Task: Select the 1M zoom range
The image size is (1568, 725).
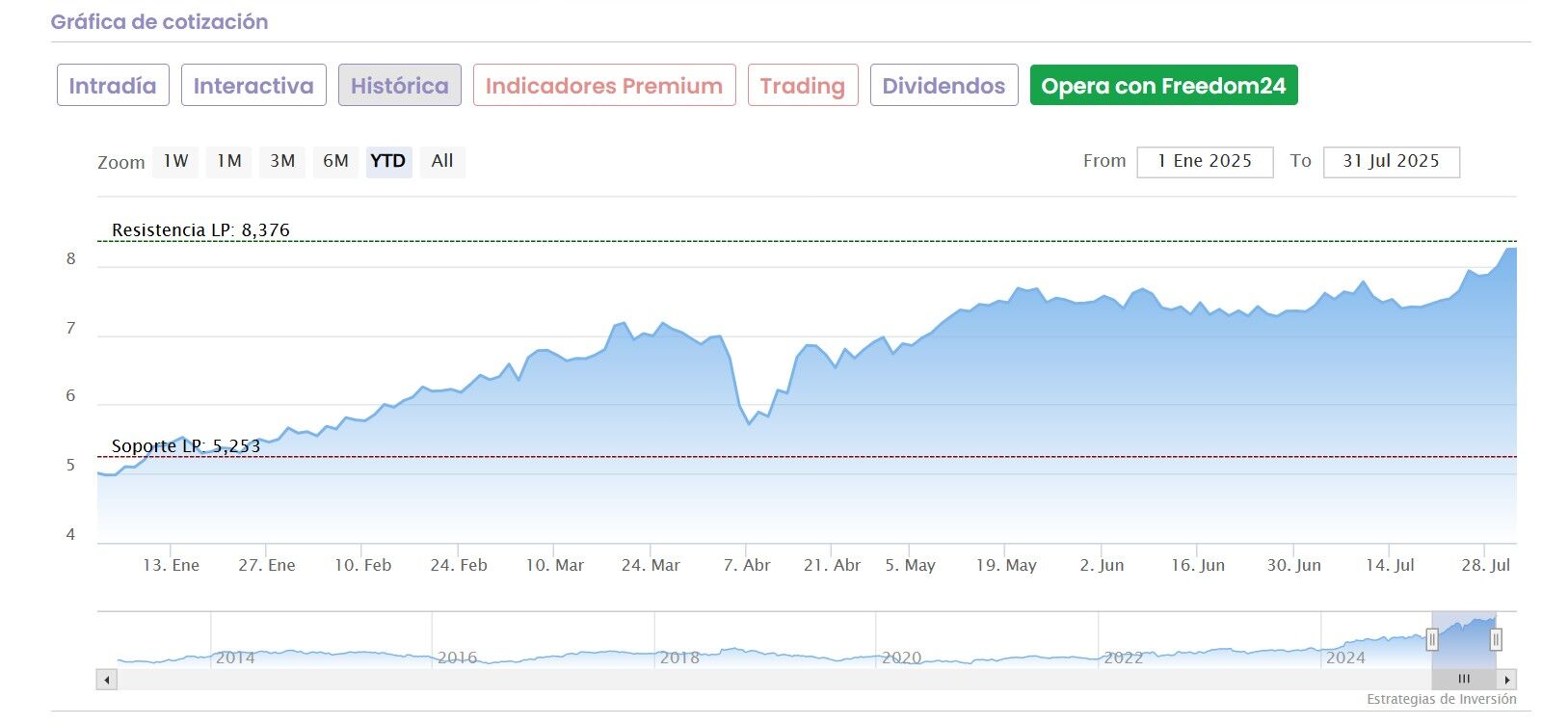Action: point(229,162)
